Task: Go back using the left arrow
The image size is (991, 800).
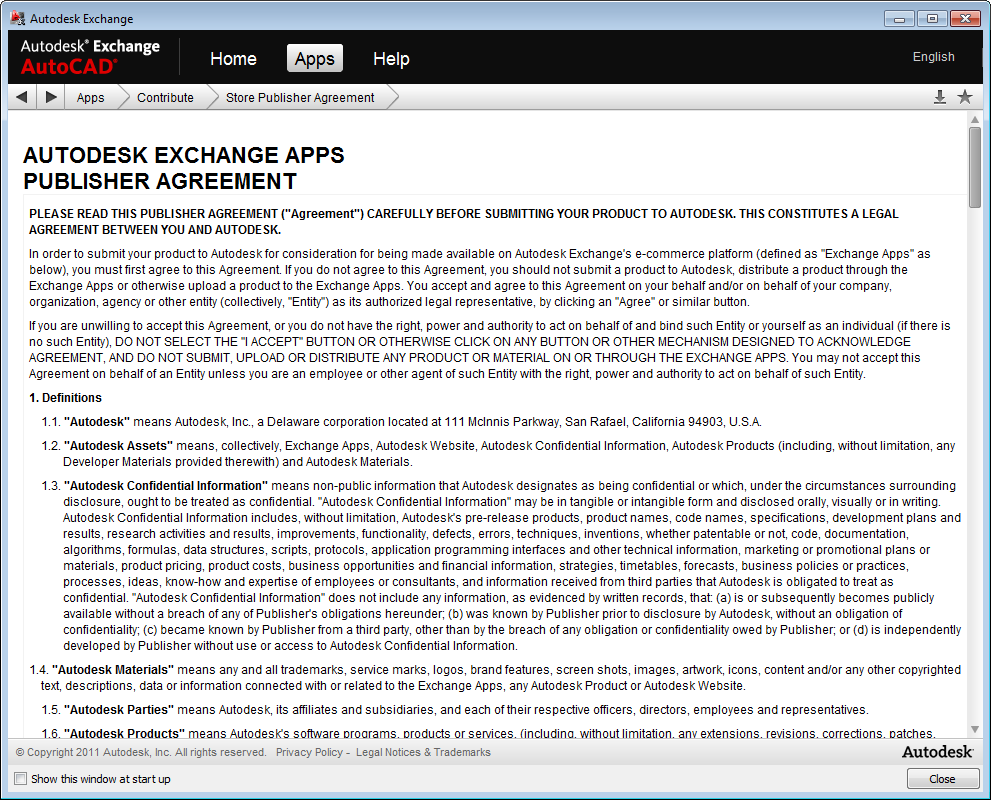Action: [x=21, y=97]
